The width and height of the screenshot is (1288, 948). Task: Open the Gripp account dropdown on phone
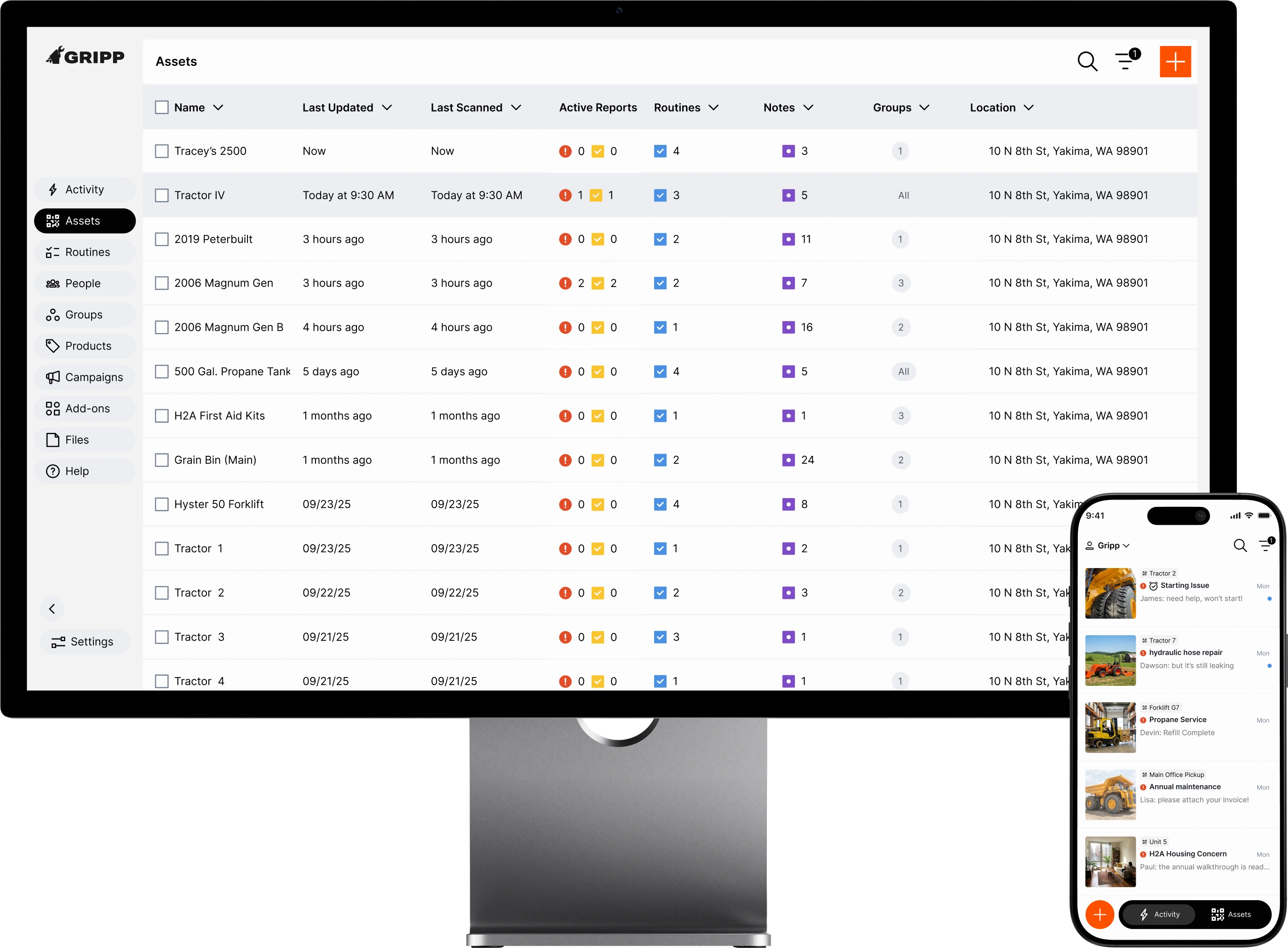[1107, 546]
